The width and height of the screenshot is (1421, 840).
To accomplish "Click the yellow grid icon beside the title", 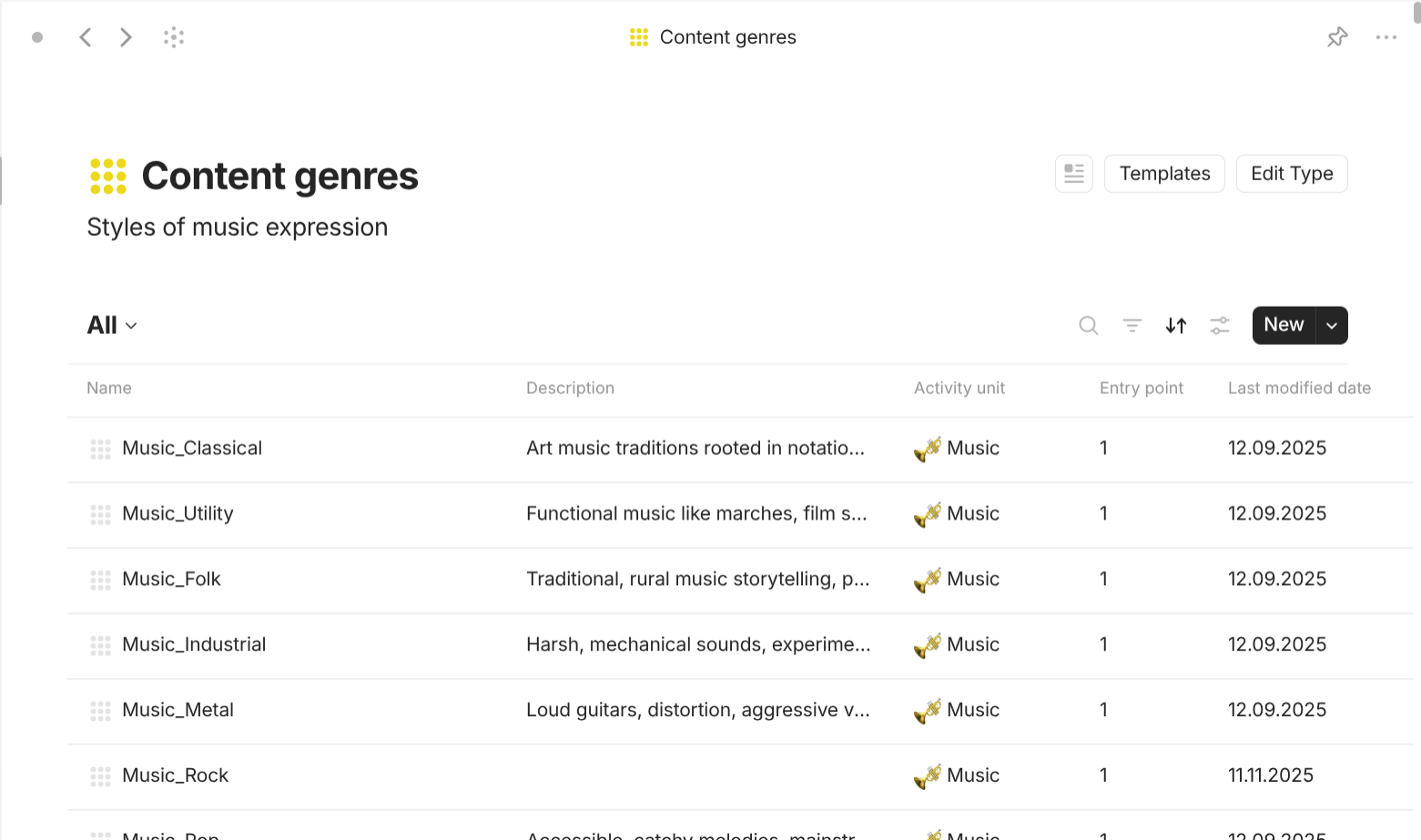I will click(107, 175).
